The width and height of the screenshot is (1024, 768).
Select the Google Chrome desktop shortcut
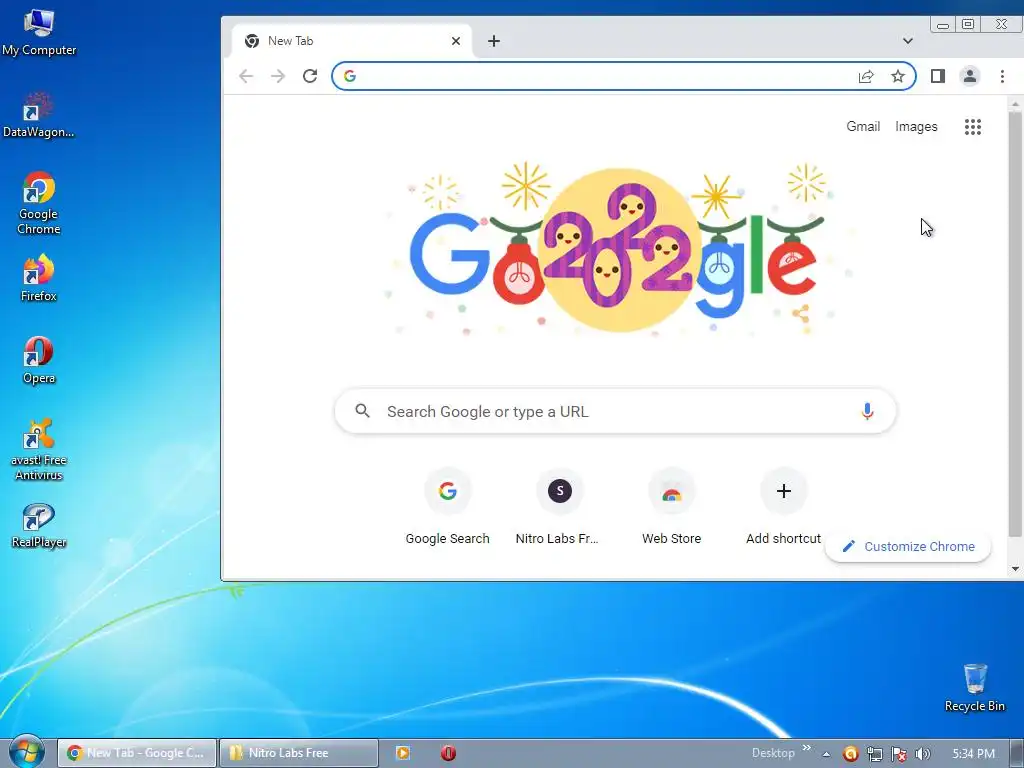pos(39,204)
